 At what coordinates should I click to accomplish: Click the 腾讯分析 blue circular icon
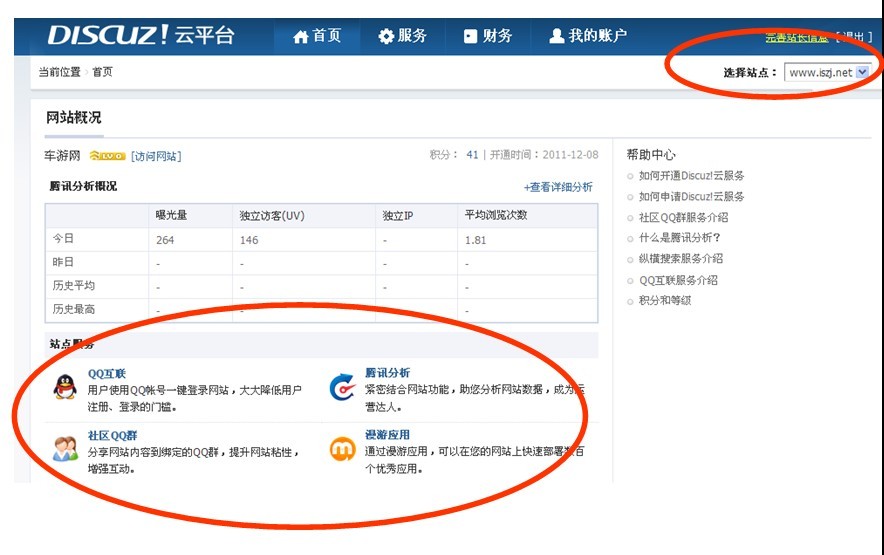pos(342,387)
